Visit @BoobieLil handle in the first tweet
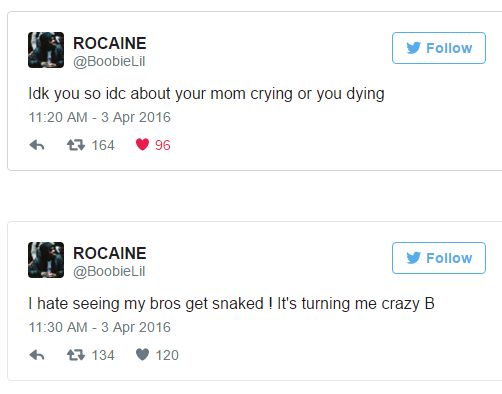 point(109,62)
